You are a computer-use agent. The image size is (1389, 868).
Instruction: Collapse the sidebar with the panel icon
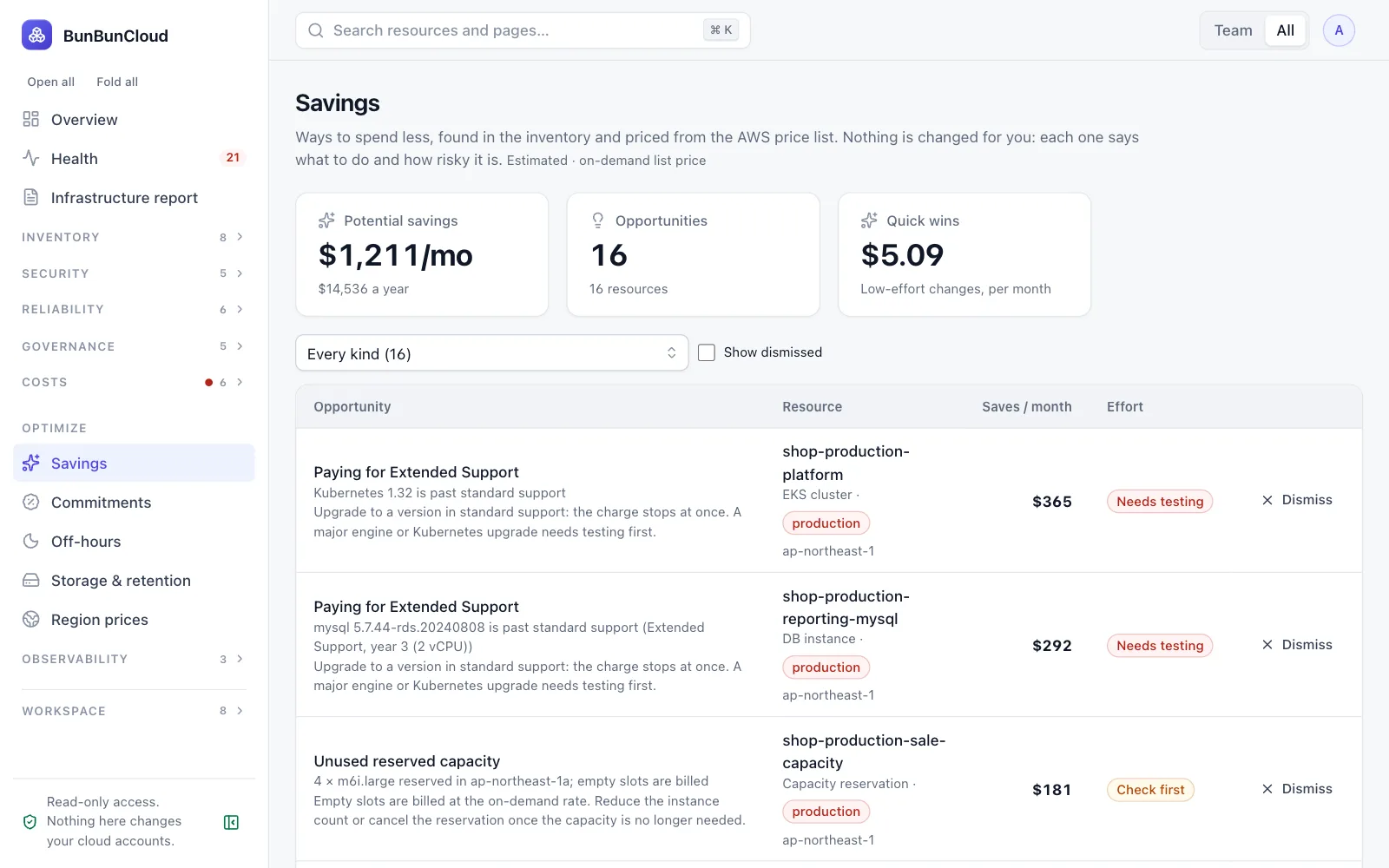tap(231, 822)
